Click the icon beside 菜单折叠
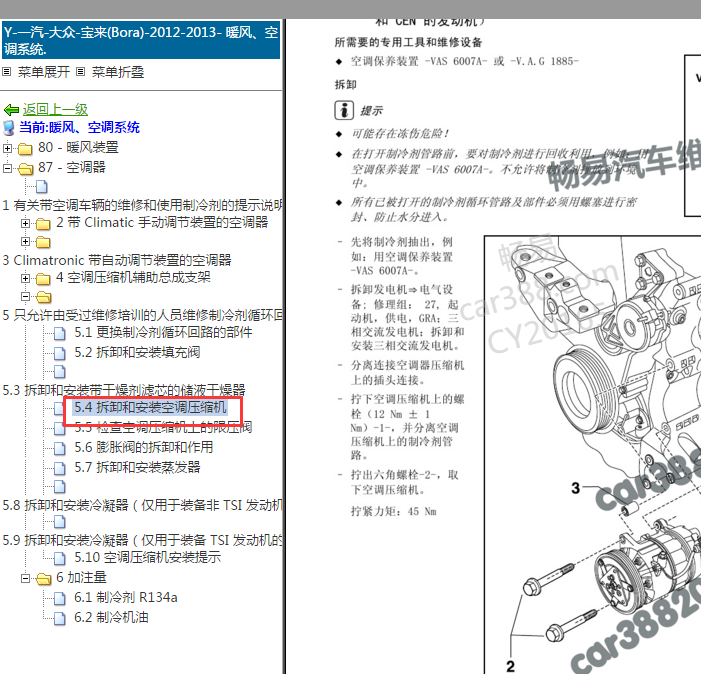This screenshot has height=674, width=701. click(x=80, y=72)
